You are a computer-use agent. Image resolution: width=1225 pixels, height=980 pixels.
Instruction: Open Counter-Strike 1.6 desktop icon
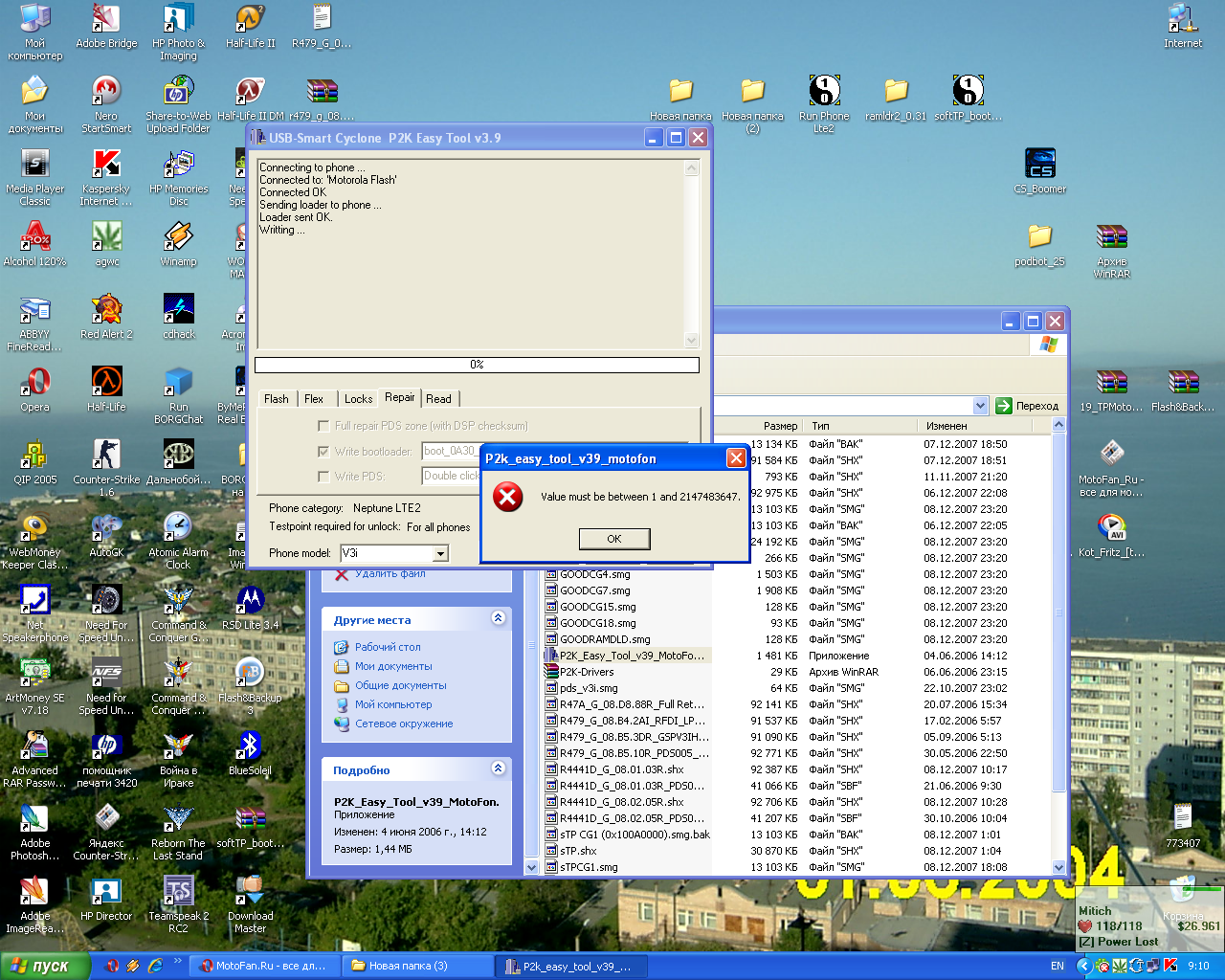click(106, 467)
